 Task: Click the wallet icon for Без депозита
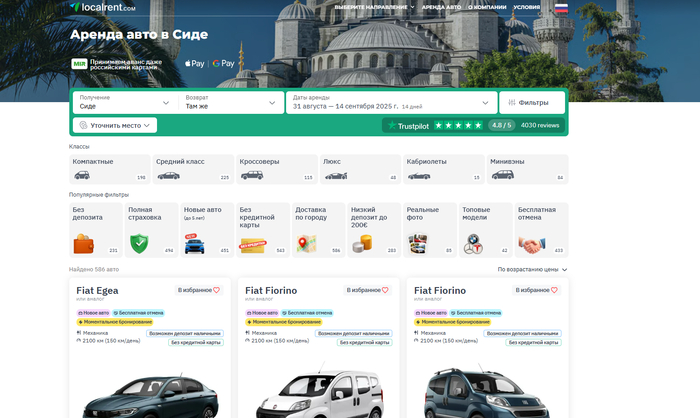tap(84, 244)
